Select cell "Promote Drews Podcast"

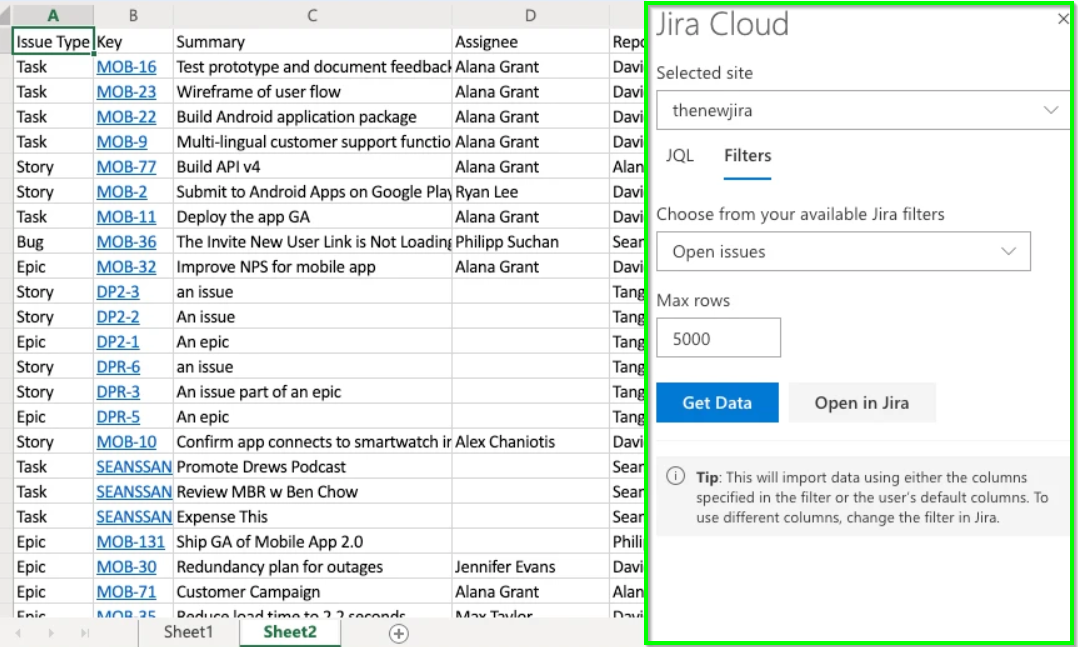coord(312,467)
